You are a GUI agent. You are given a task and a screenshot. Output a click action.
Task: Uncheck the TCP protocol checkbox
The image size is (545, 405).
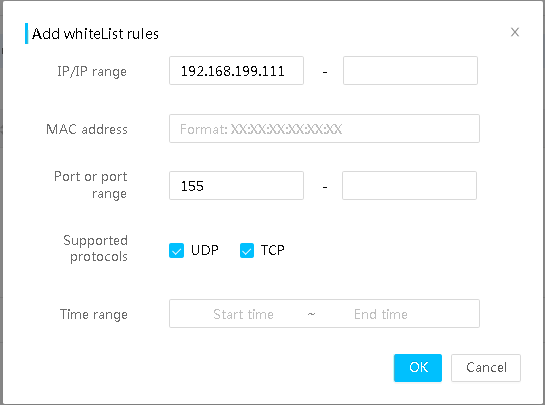247,250
